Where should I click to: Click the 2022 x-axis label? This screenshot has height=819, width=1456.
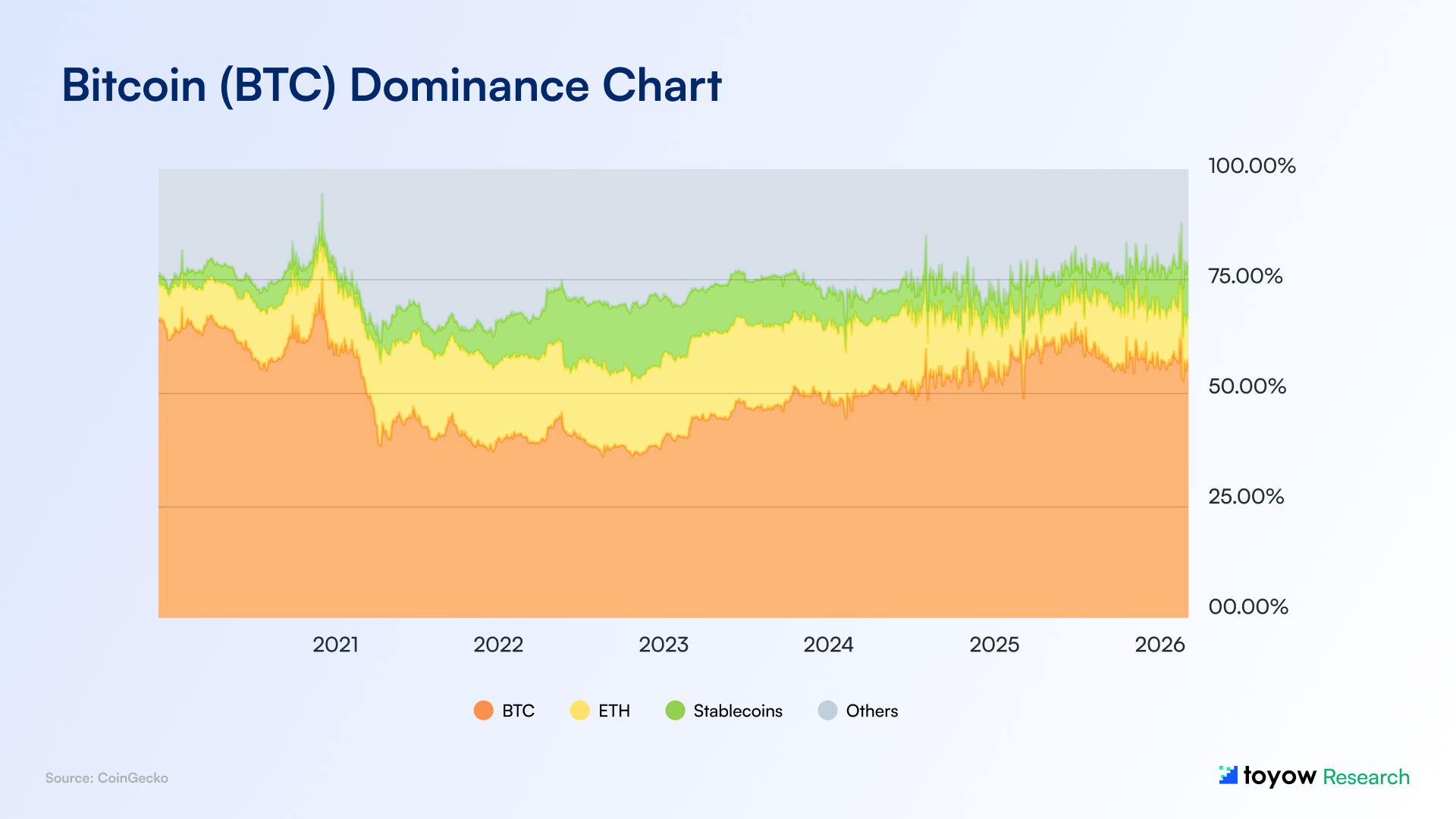click(x=498, y=645)
